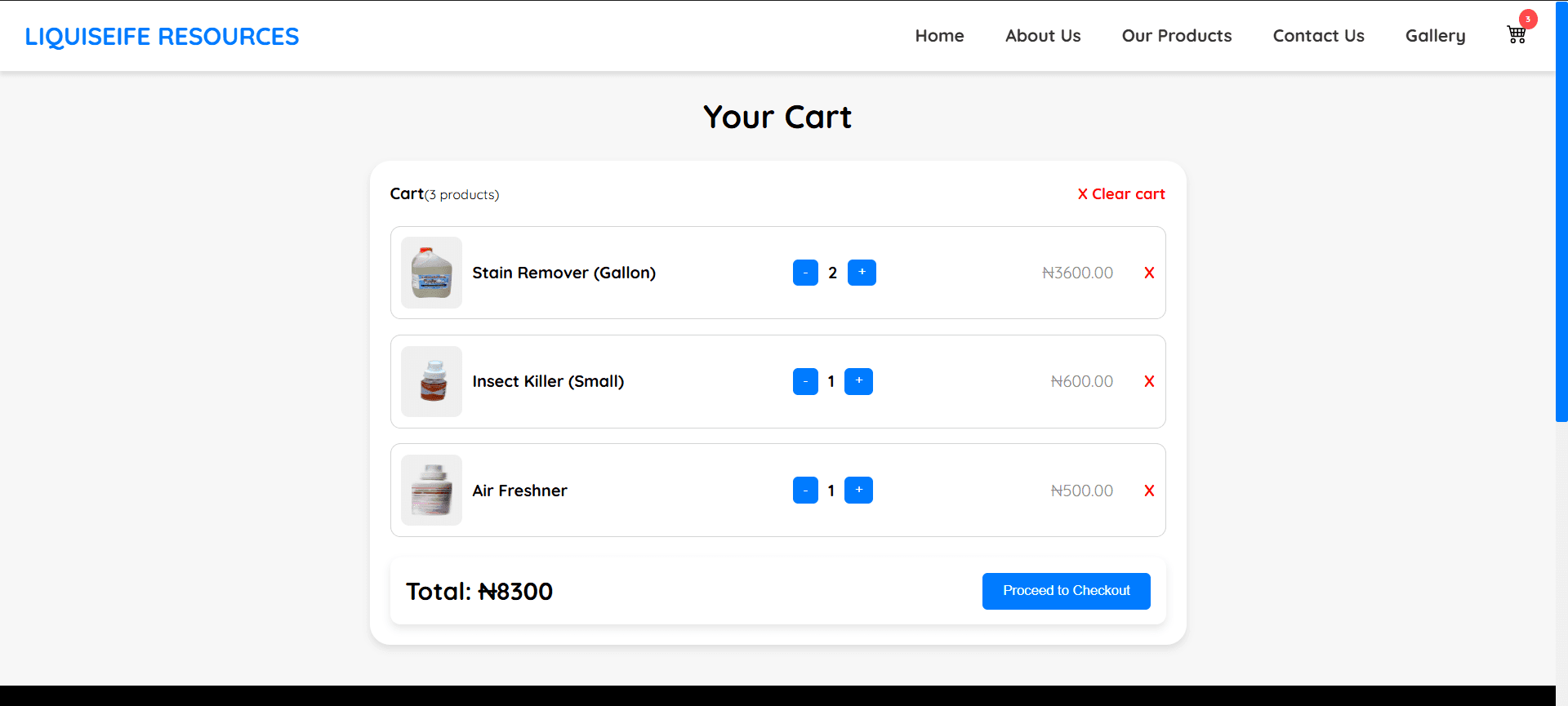Open the About Us page
Screen dimensions: 1568x706
[x=1043, y=36]
